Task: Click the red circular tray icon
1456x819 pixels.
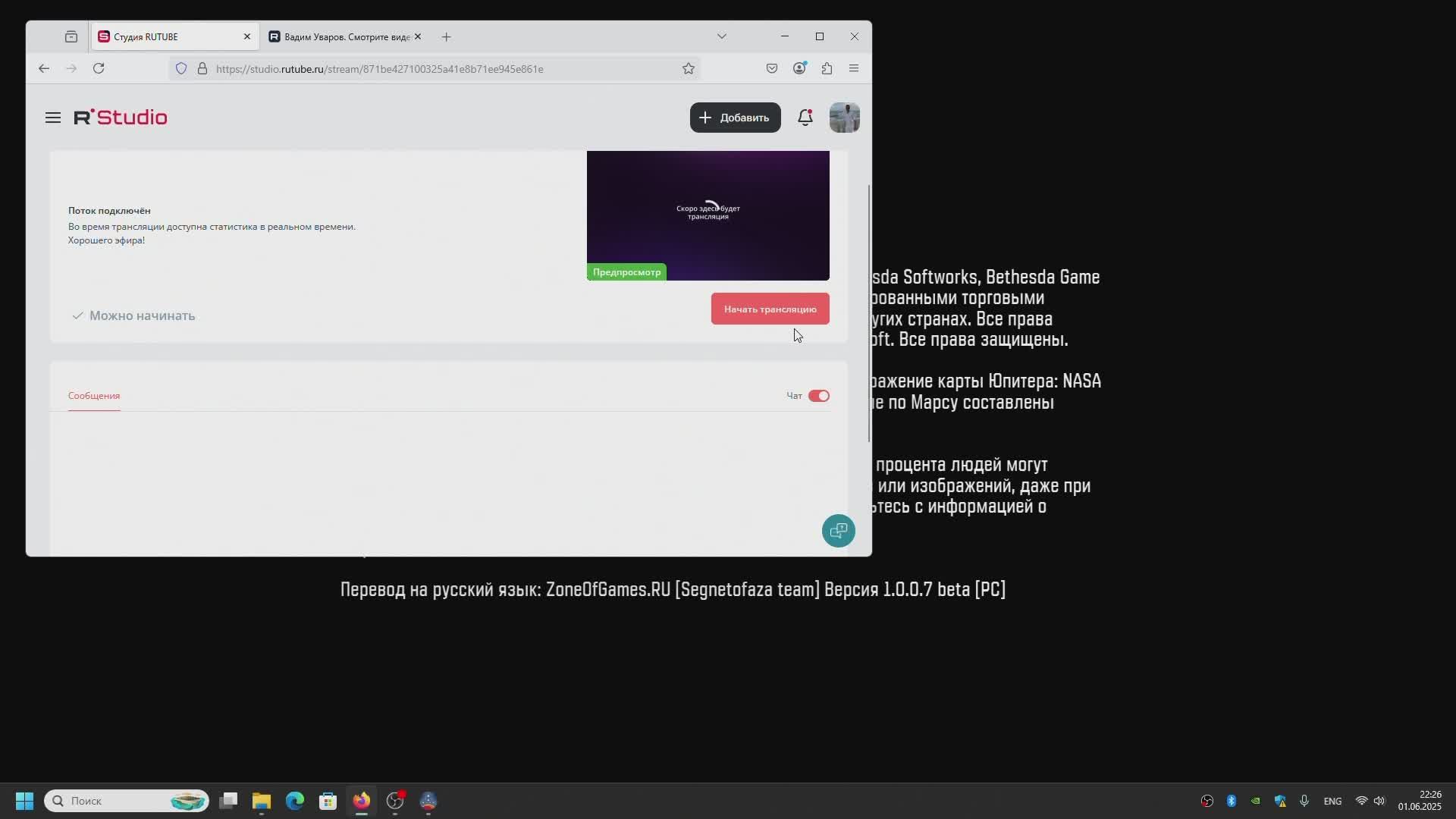Action: 1207,801
